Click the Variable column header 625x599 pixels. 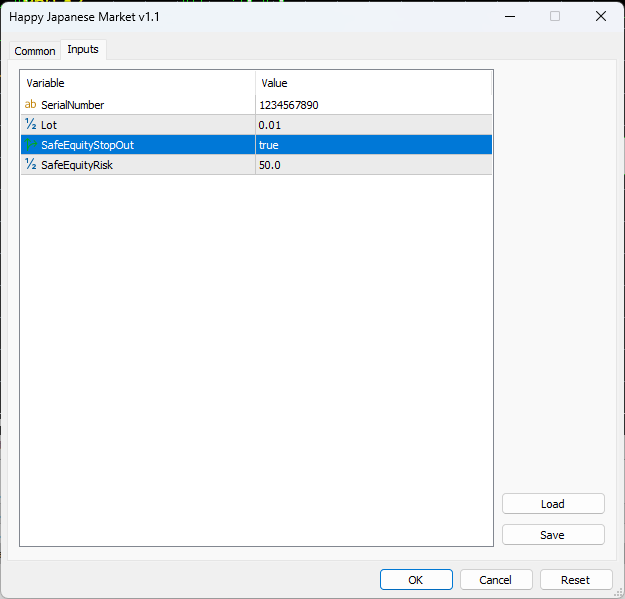pyautogui.click(x=137, y=83)
